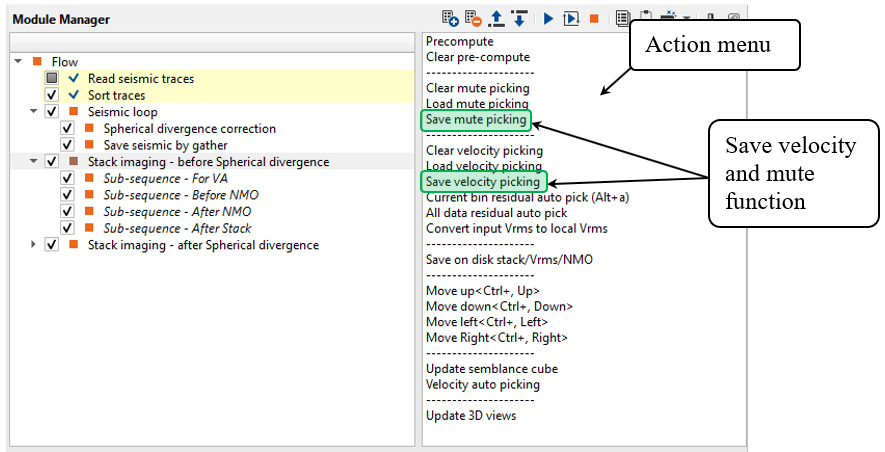Viewport: 885px width, 452px height.
Task: Uncheck the Sort traces checkbox
Action: click(x=52, y=95)
